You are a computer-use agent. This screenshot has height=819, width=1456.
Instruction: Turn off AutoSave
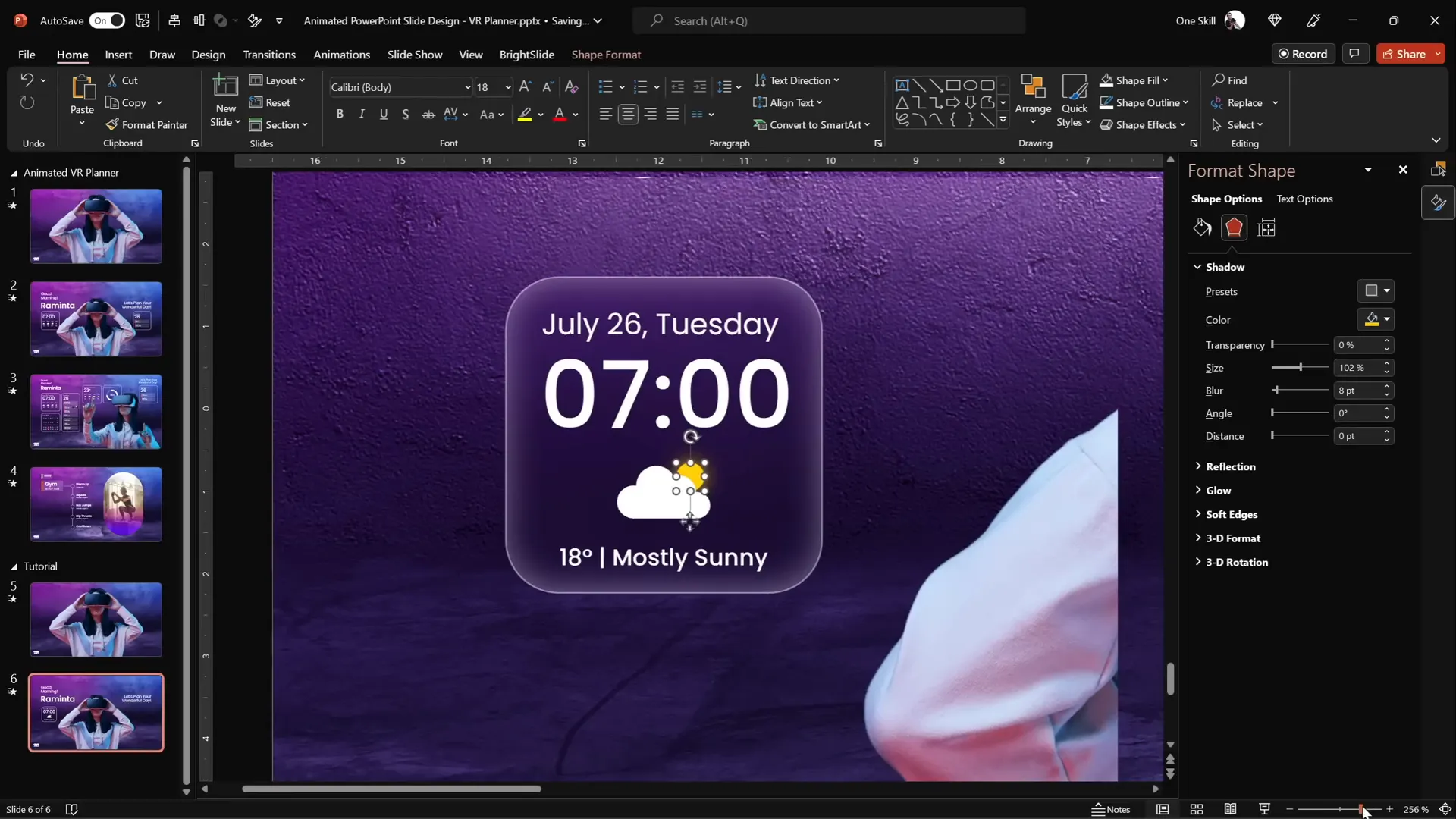pyautogui.click(x=107, y=20)
